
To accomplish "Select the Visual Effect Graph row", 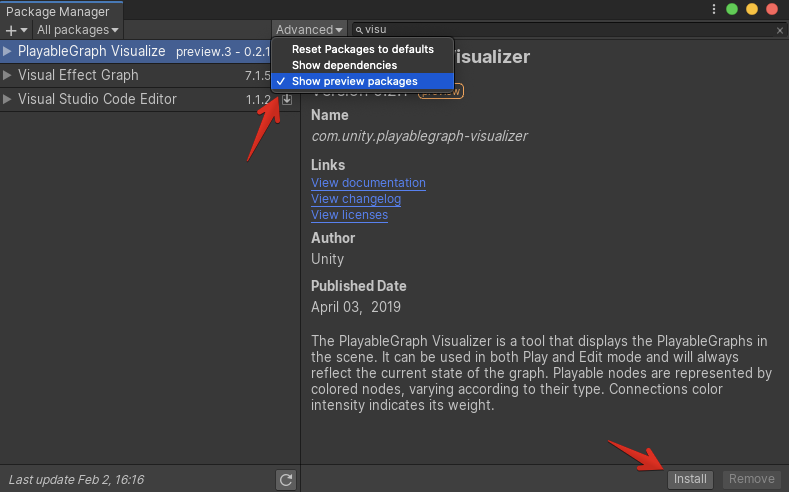I will coord(150,75).
